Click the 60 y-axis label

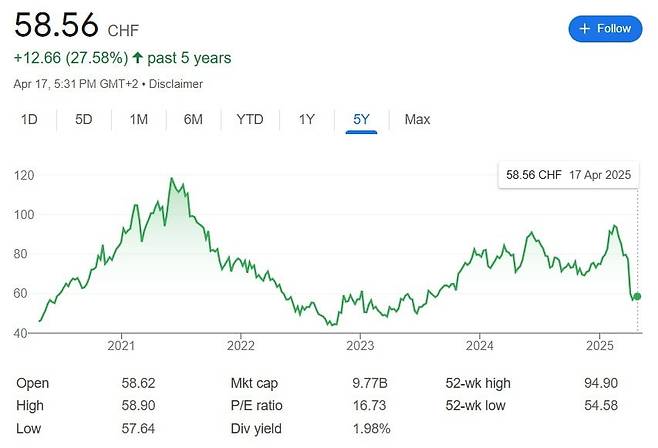point(20,293)
